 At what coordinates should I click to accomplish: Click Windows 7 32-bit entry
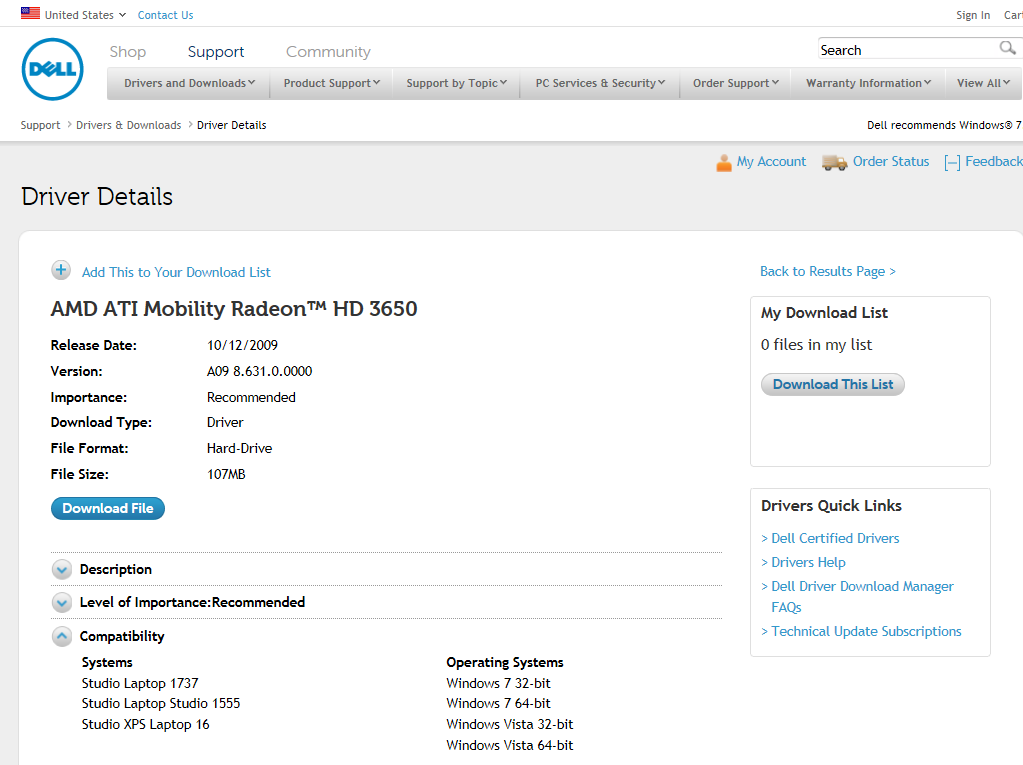coord(498,683)
